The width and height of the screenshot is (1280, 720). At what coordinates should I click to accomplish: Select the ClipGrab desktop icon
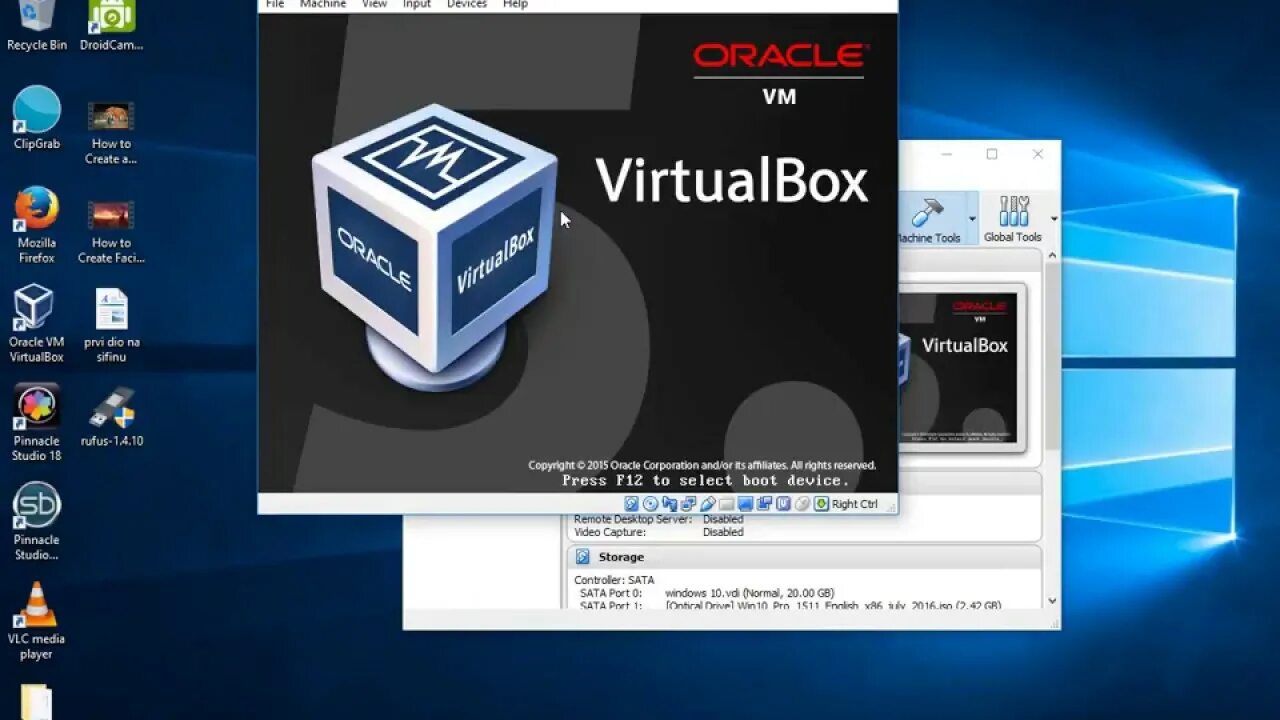pyautogui.click(x=37, y=118)
